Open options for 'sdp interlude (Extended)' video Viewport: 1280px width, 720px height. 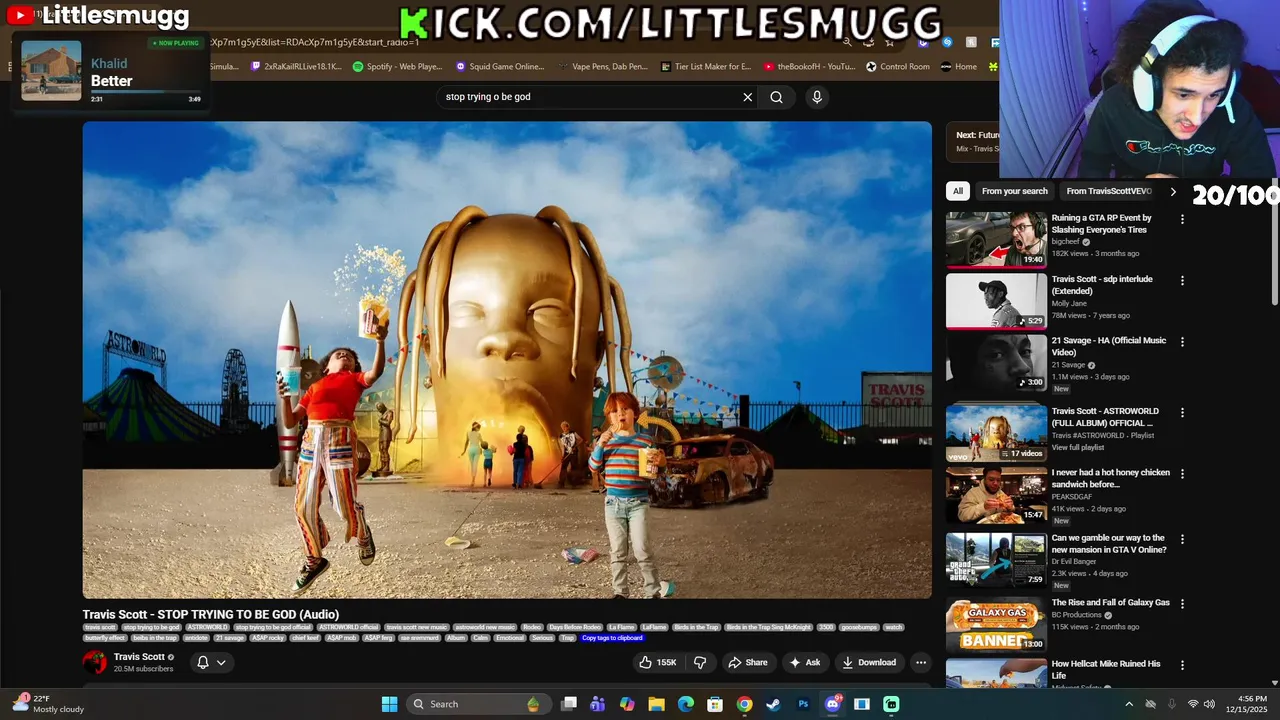coord(1182,281)
